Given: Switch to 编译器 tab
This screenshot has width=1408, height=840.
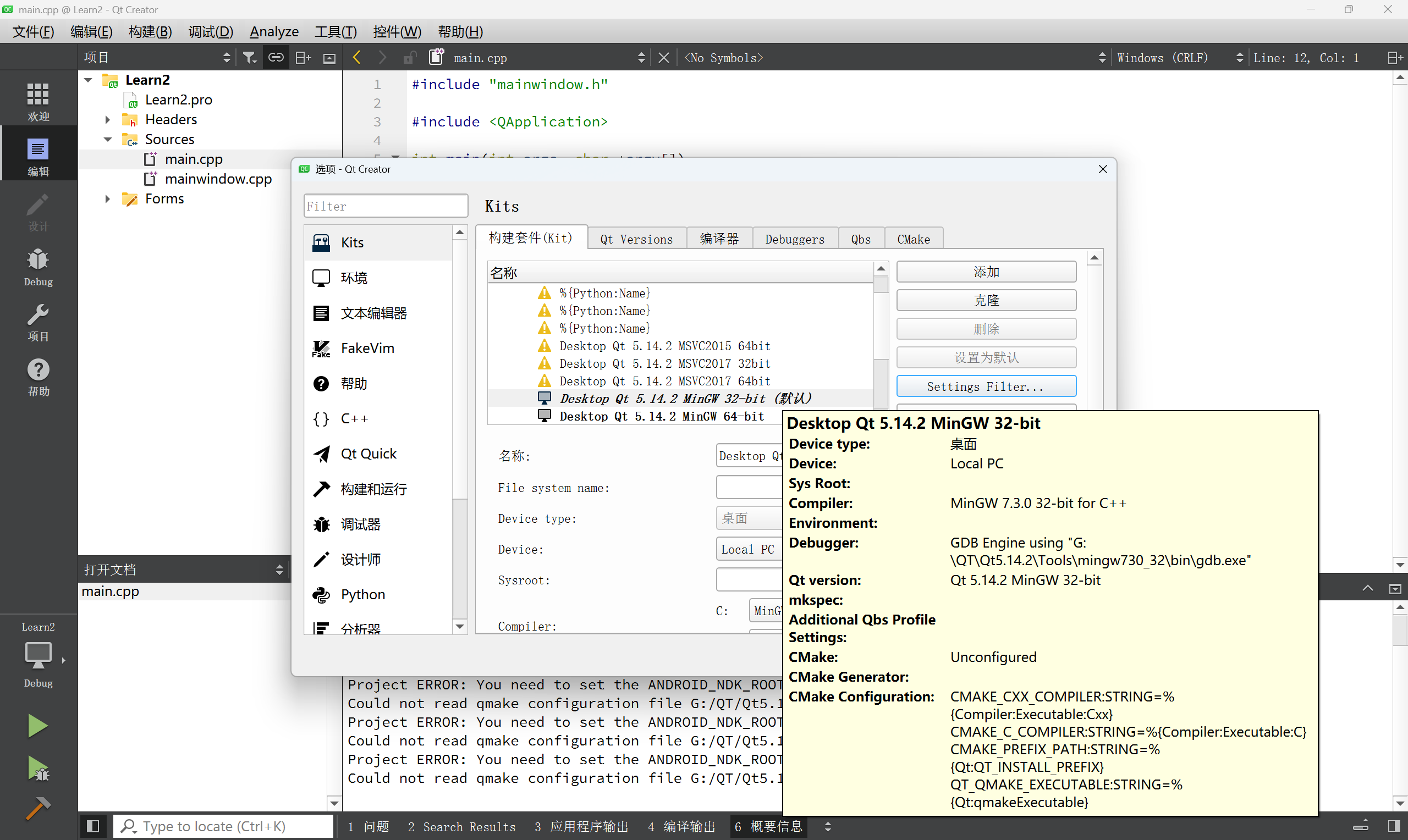Looking at the screenshot, I should click(719, 239).
